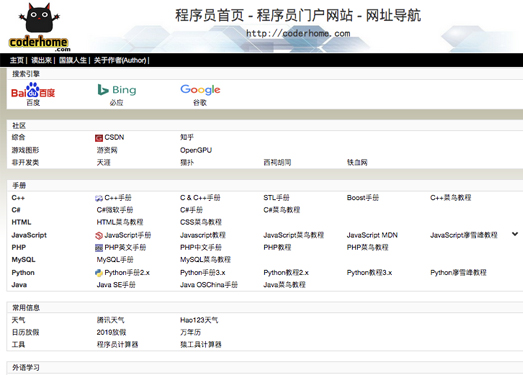Open the Java OSChina手册 link
This screenshot has width=523, height=375.
(x=209, y=285)
